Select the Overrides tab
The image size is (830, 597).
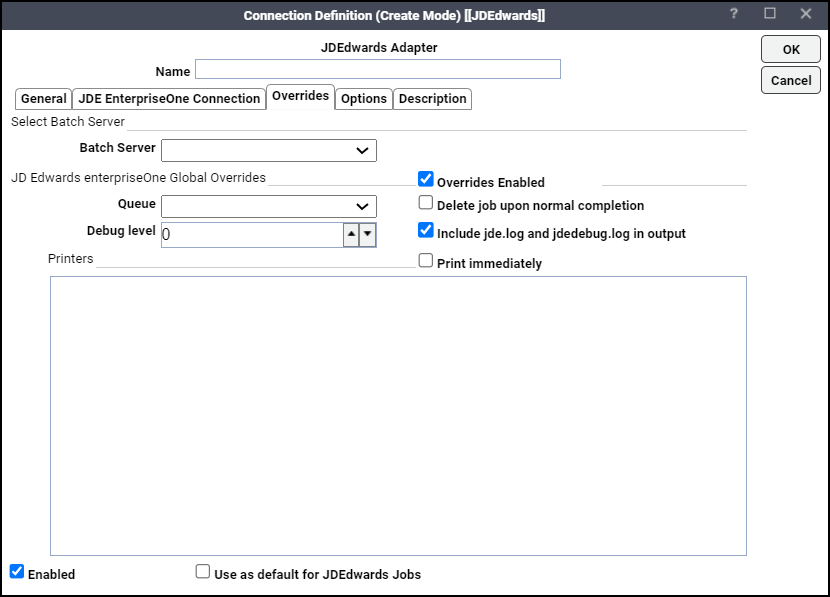(x=300, y=96)
